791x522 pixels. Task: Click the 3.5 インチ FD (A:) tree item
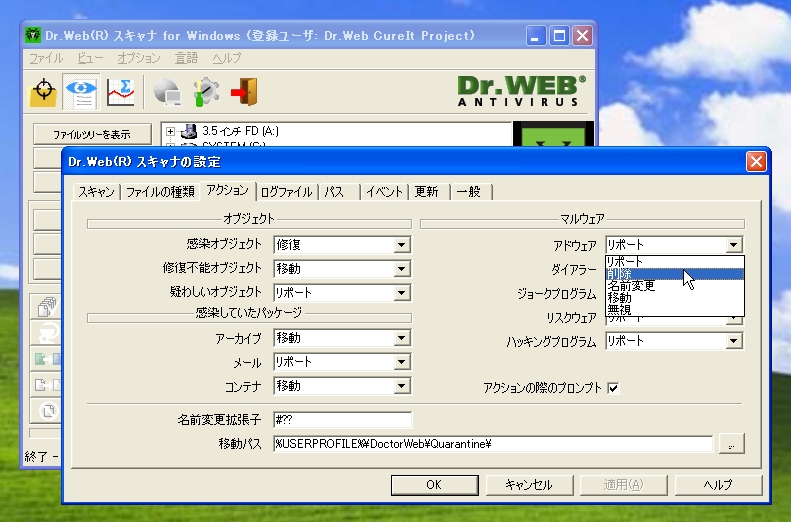click(x=240, y=131)
